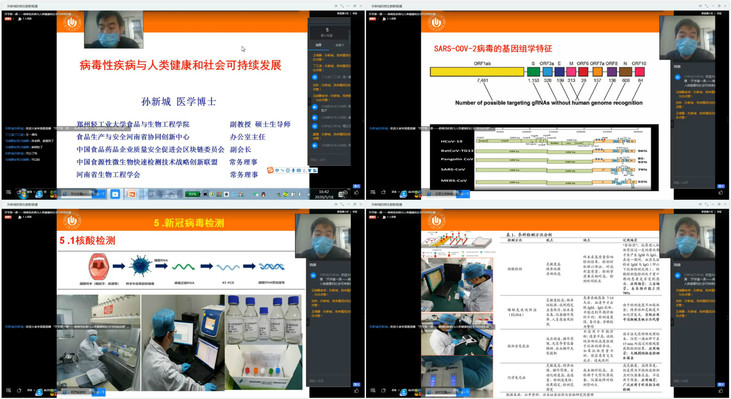Click the share icon below the SARS-COV-2 genome slide
Viewport: 731px width, 399px height.
pyautogui.click(x=383, y=192)
